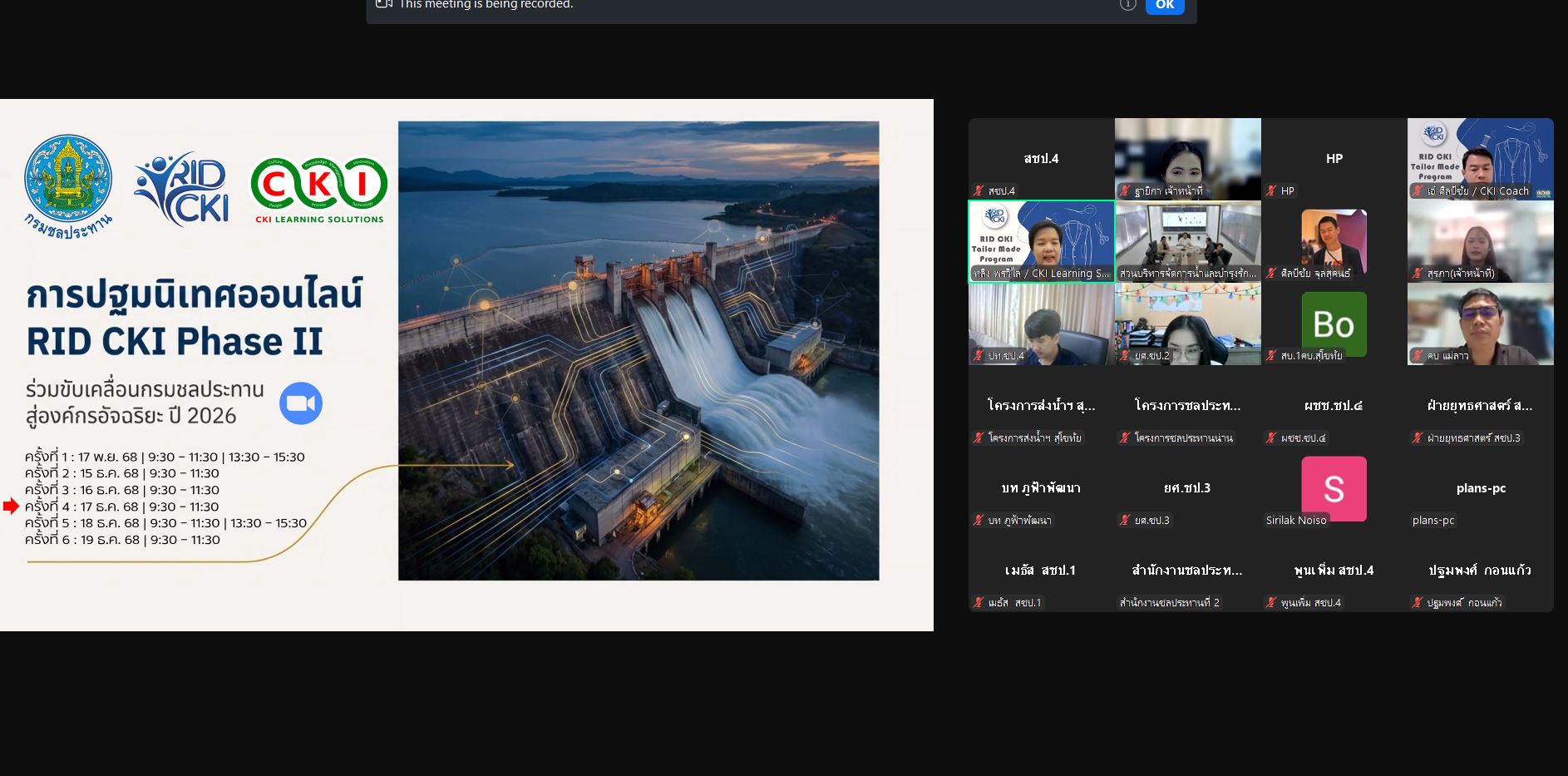Click the info icon in recording banner
The image size is (1568, 776).
[x=1127, y=5]
